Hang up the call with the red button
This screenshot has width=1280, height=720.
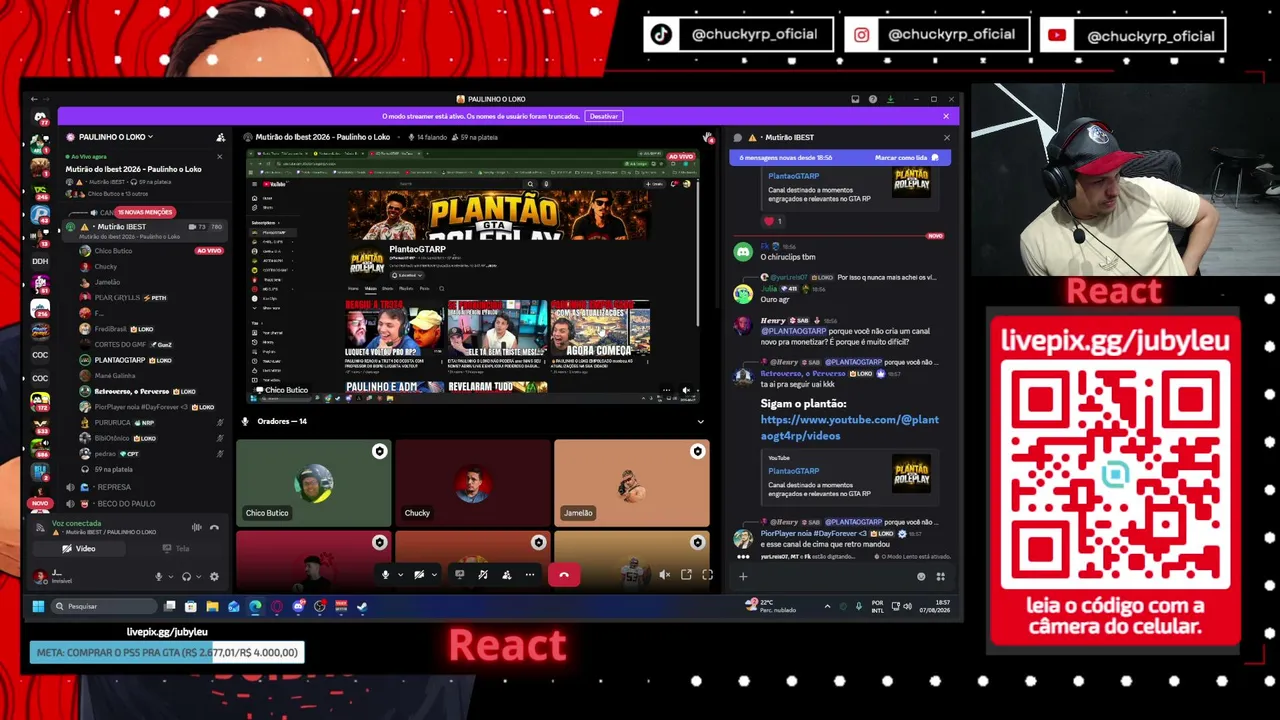click(x=564, y=574)
